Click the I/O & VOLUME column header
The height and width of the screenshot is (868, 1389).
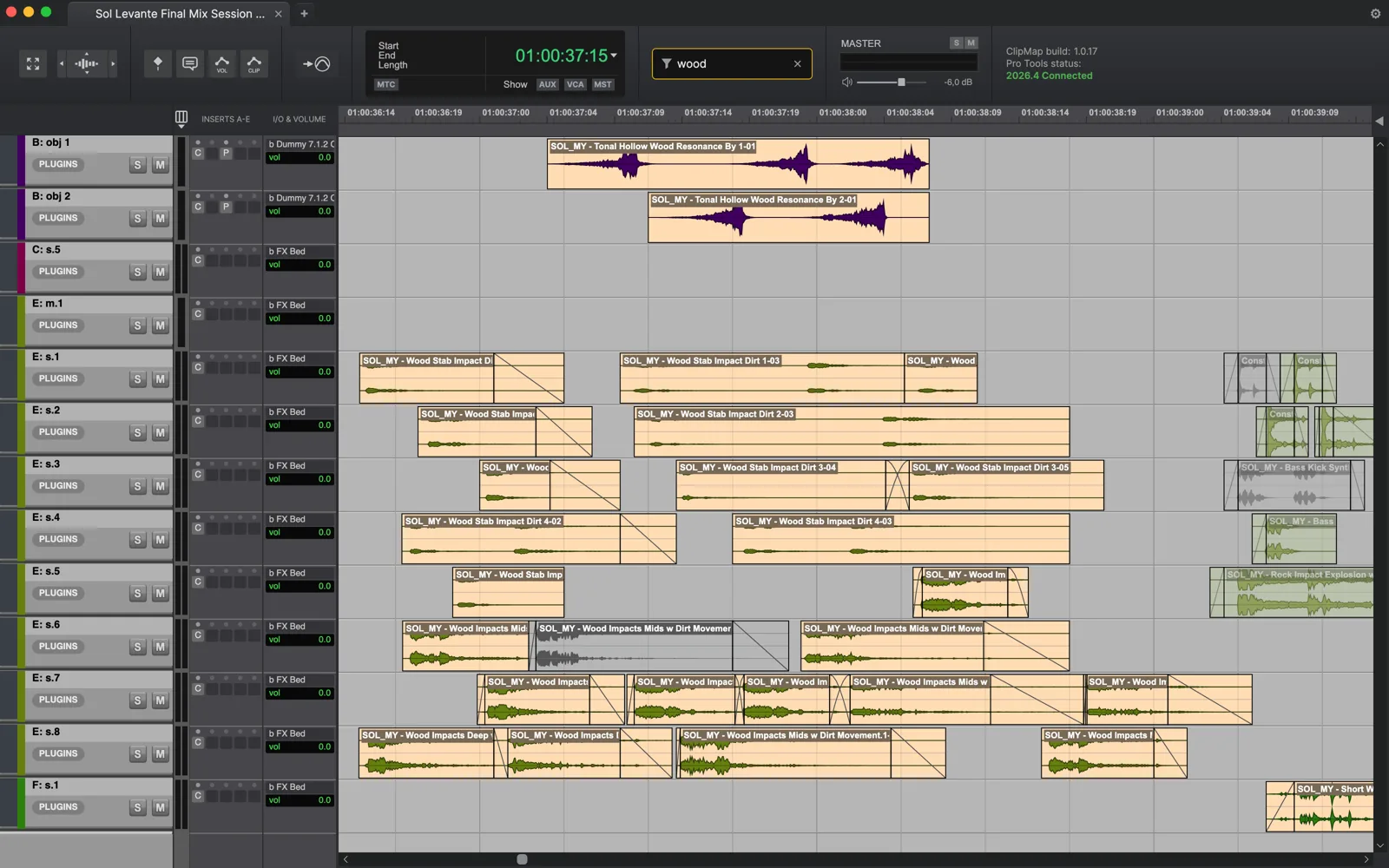(300, 119)
